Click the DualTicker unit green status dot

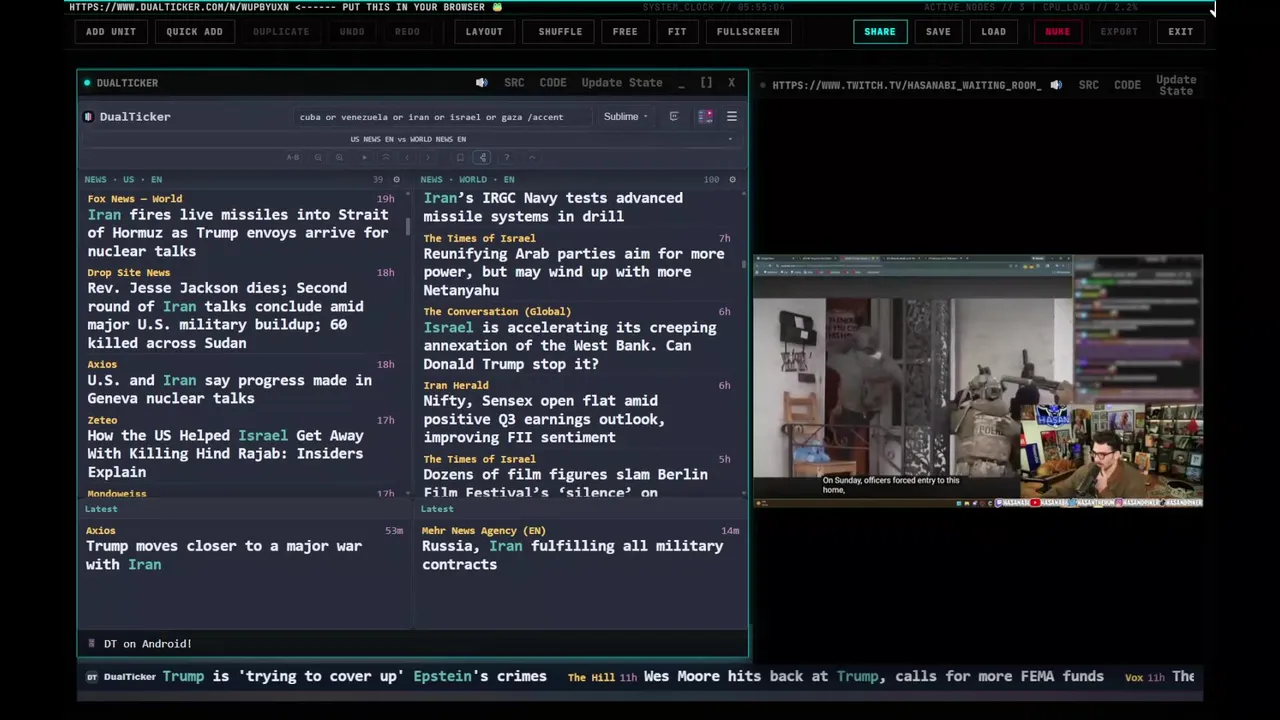click(87, 83)
